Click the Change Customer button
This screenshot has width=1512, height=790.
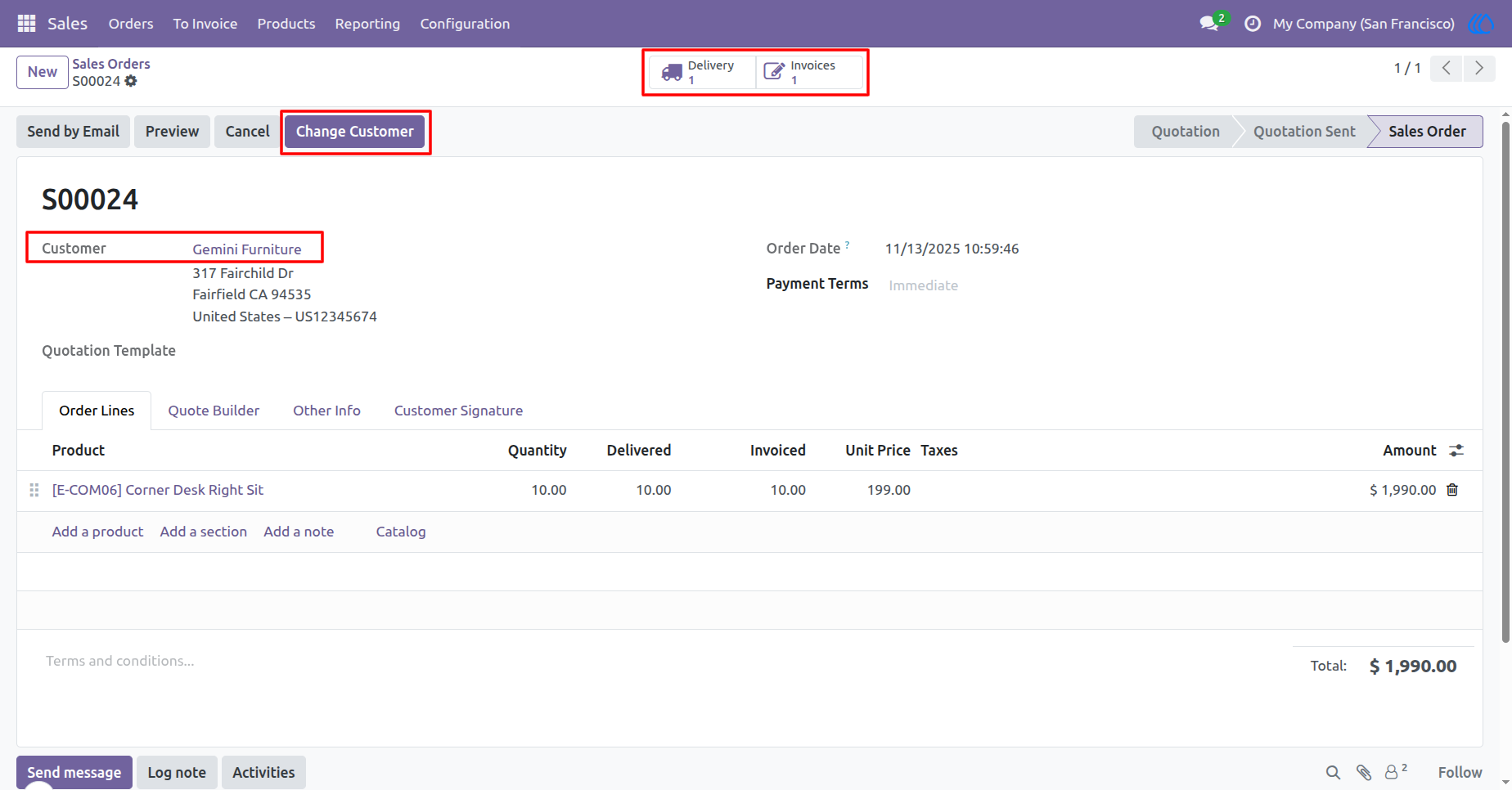pos(354,132)
